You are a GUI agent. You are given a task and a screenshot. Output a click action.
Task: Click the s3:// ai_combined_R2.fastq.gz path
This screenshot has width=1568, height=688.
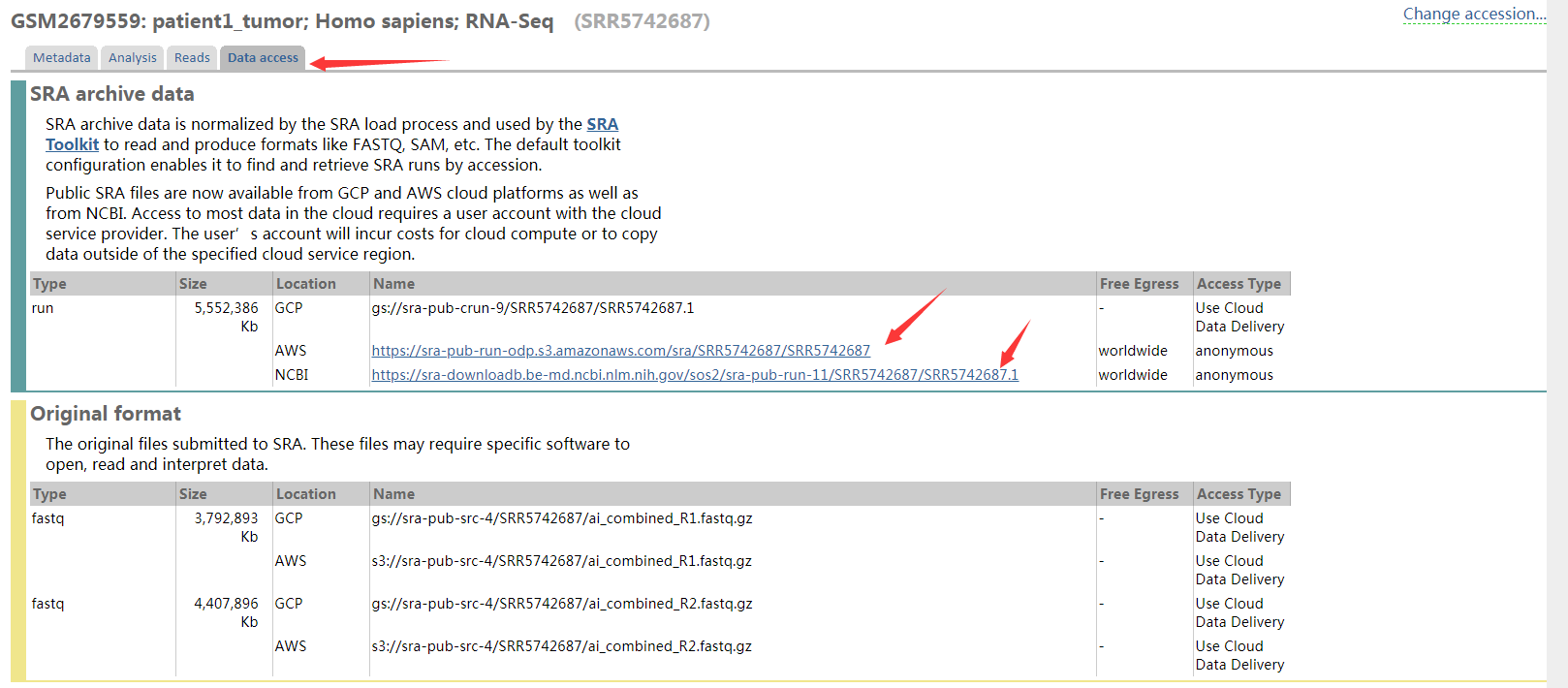pyautogui.click(x=562, y=646)
